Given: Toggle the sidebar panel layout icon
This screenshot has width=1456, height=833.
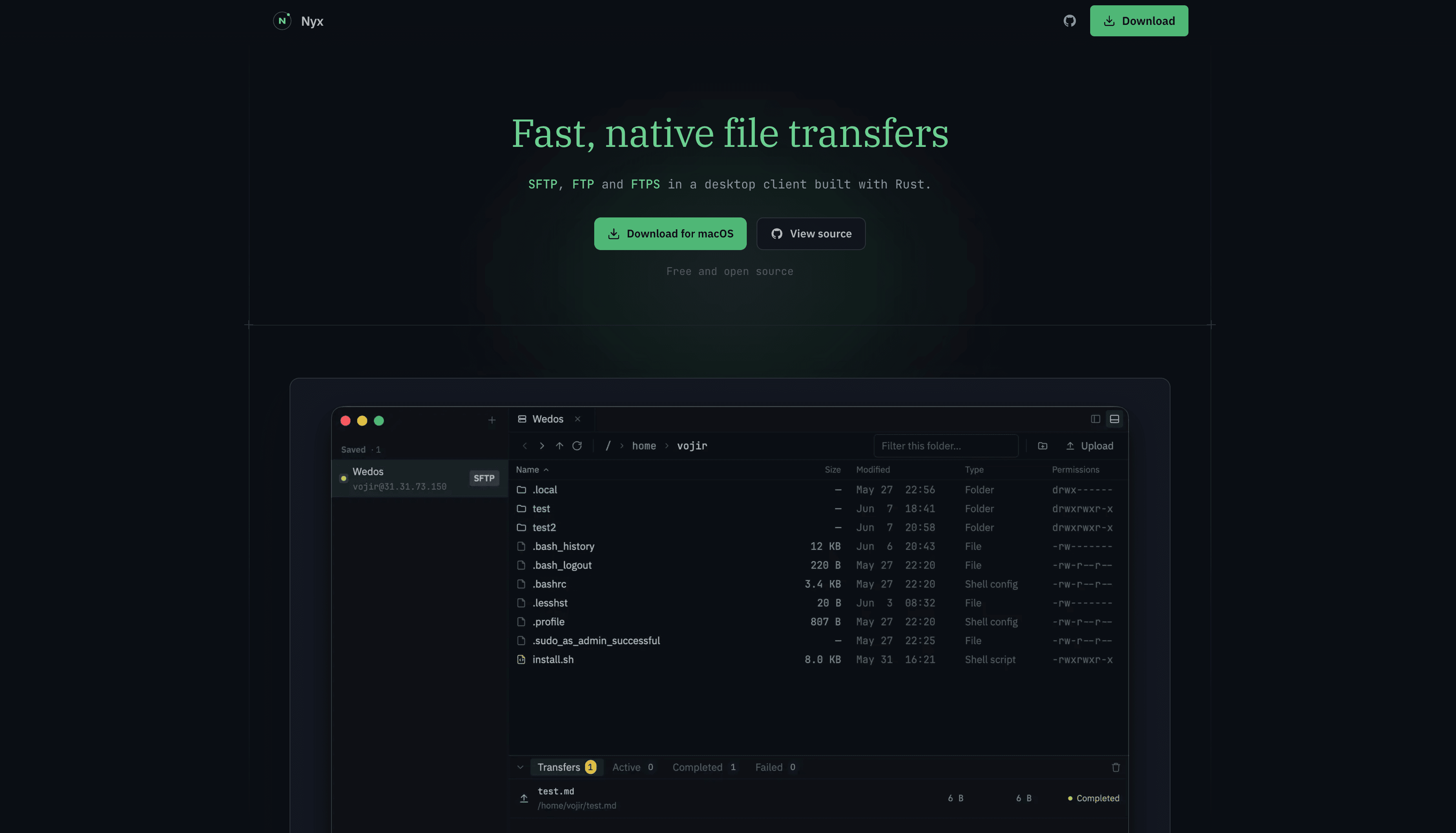Looking at the screenshot, I should (x=1095, y=419).
